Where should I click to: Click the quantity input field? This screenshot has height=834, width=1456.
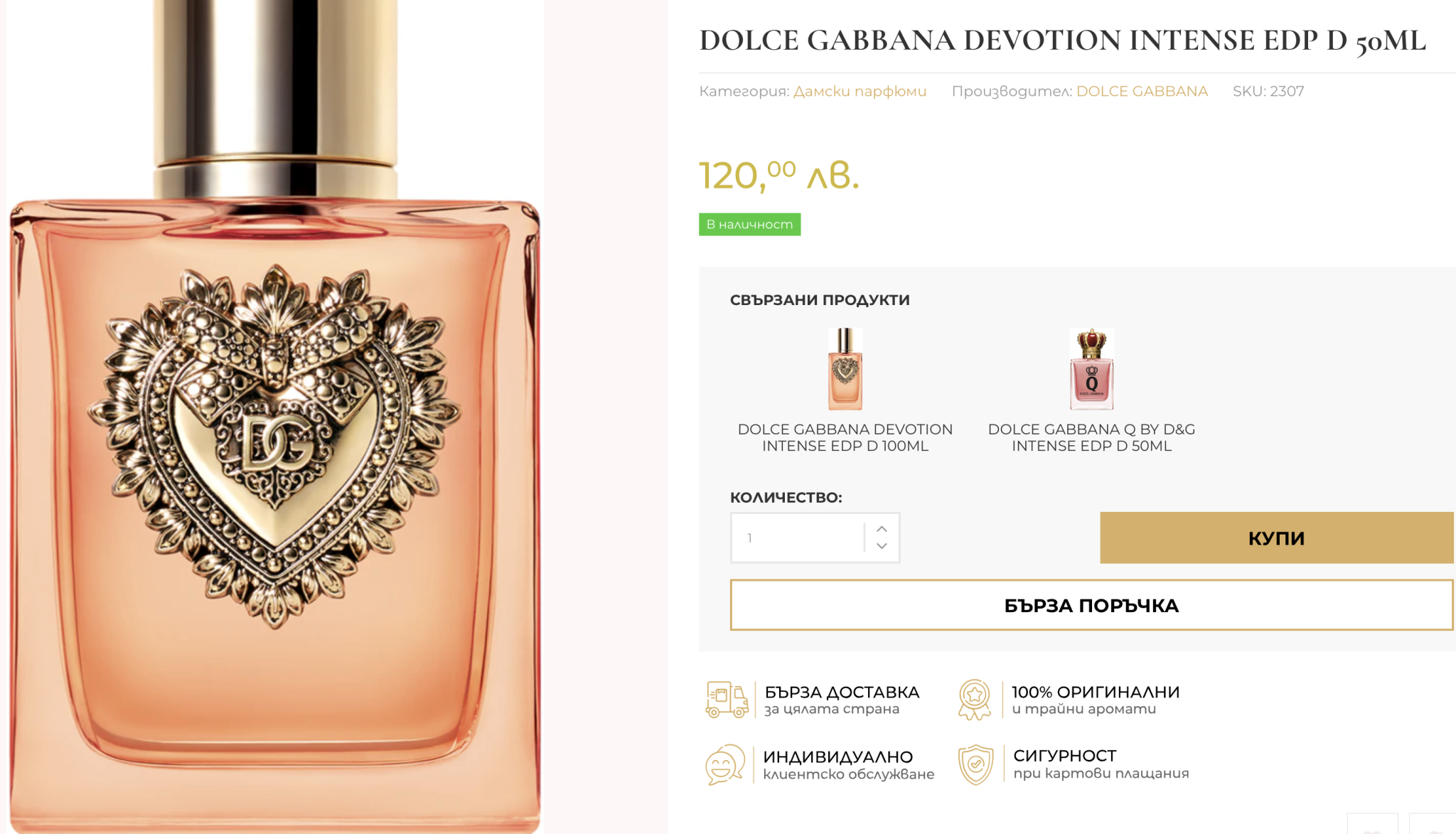[x=798, y=538]
